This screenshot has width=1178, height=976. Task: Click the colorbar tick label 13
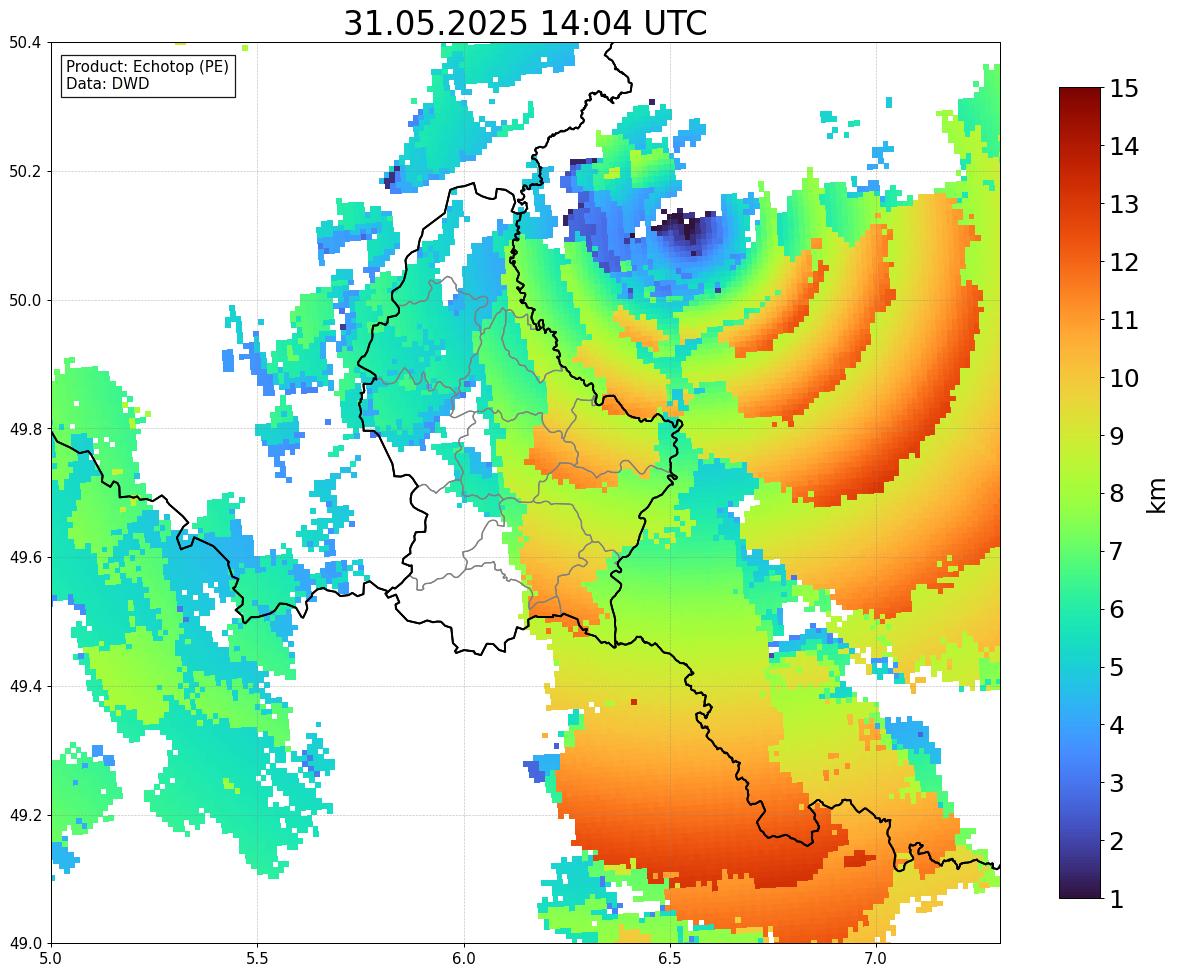pos(1123,204)
